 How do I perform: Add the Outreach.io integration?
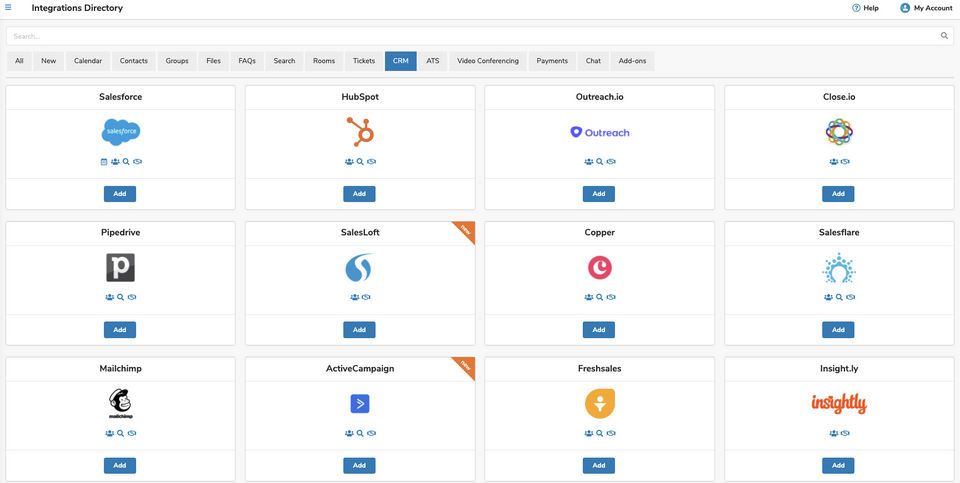coord(599,194)
